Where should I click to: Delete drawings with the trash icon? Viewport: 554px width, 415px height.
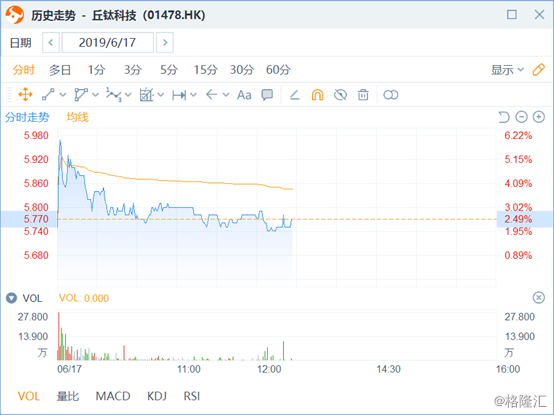363,95
